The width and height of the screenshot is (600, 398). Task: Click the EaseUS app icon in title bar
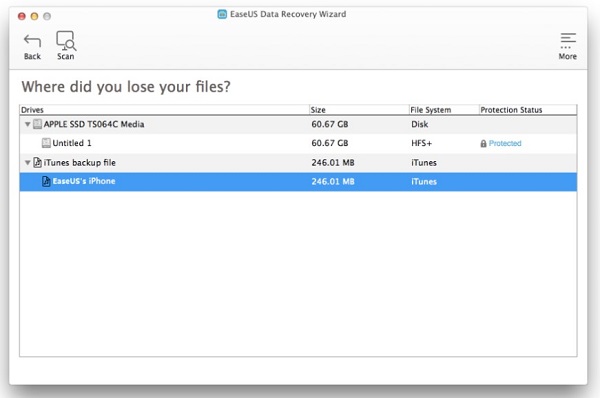pos(222,15)
